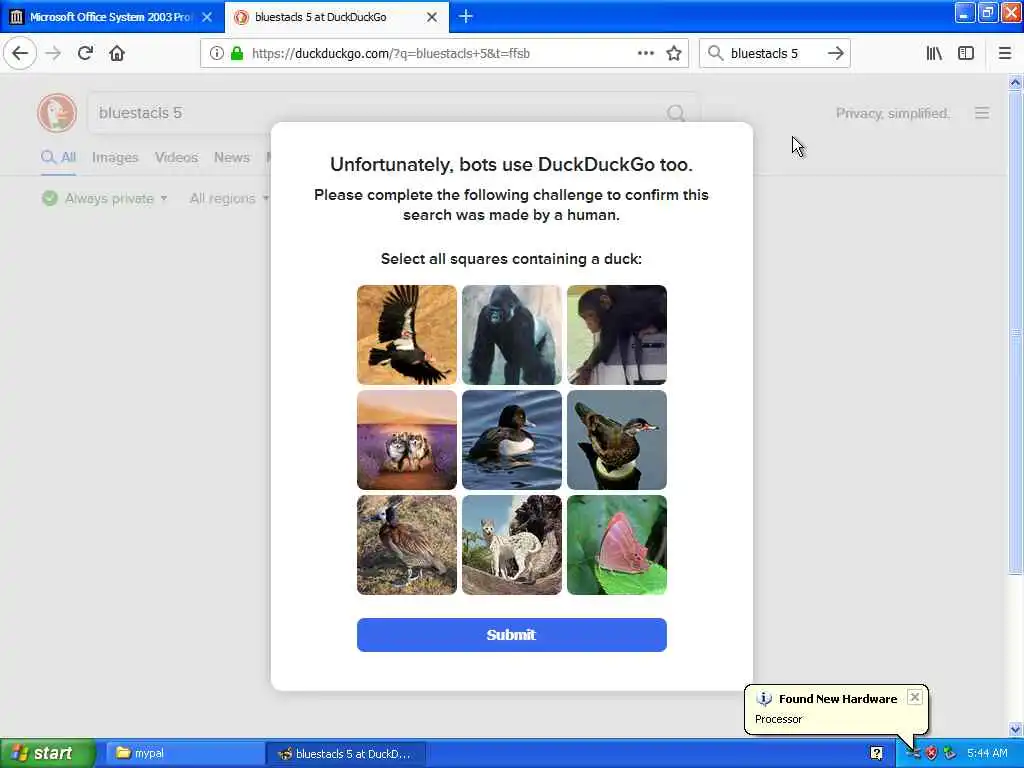This screenshot has height=768, width=1024.
Task: Click the scrollbar up arrow
Action: 1015,82
